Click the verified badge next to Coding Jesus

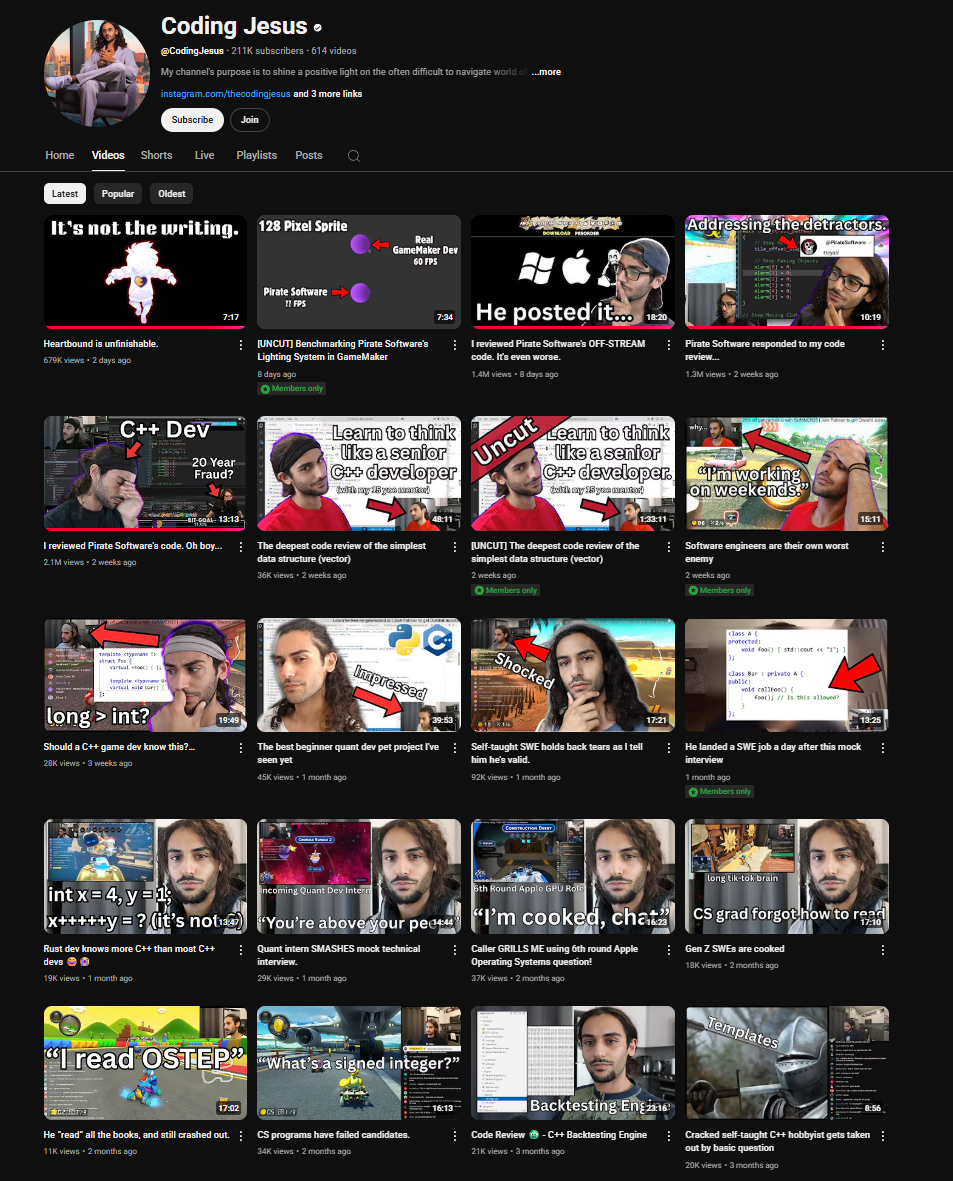coord(317,28)
